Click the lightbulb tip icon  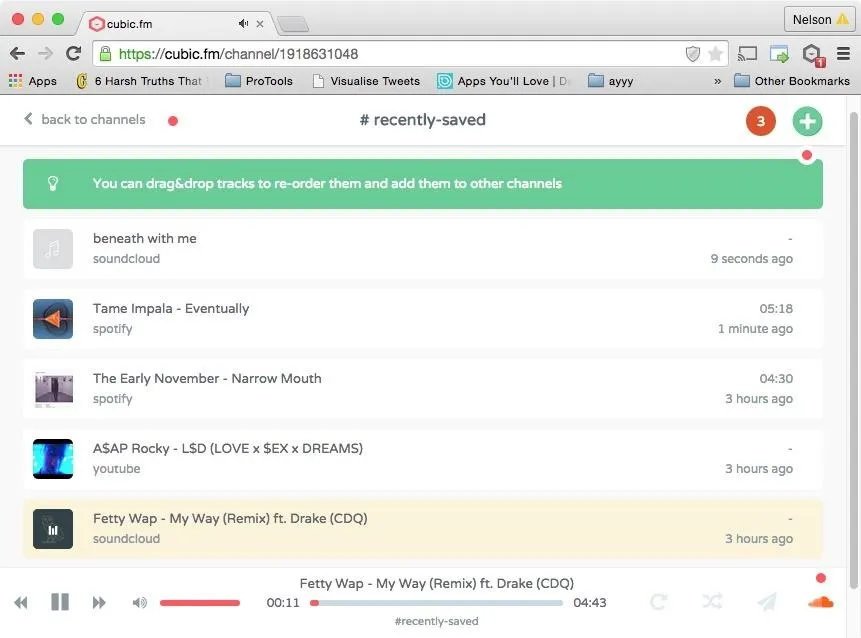pos(53,183)
